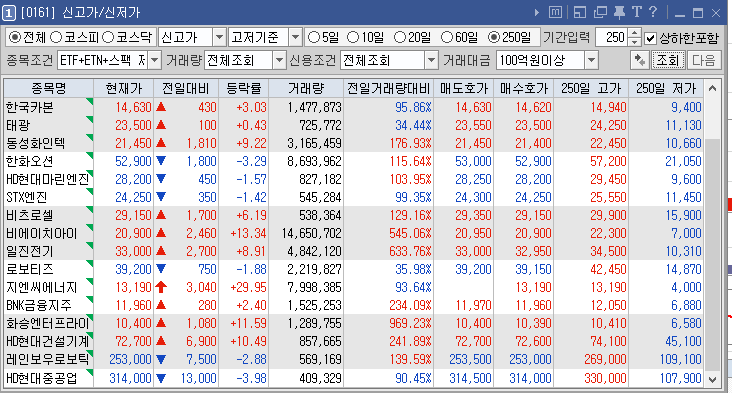Sort by the 등락률 column header
This screenshot has width=732, height=393.
coord(244,88)
